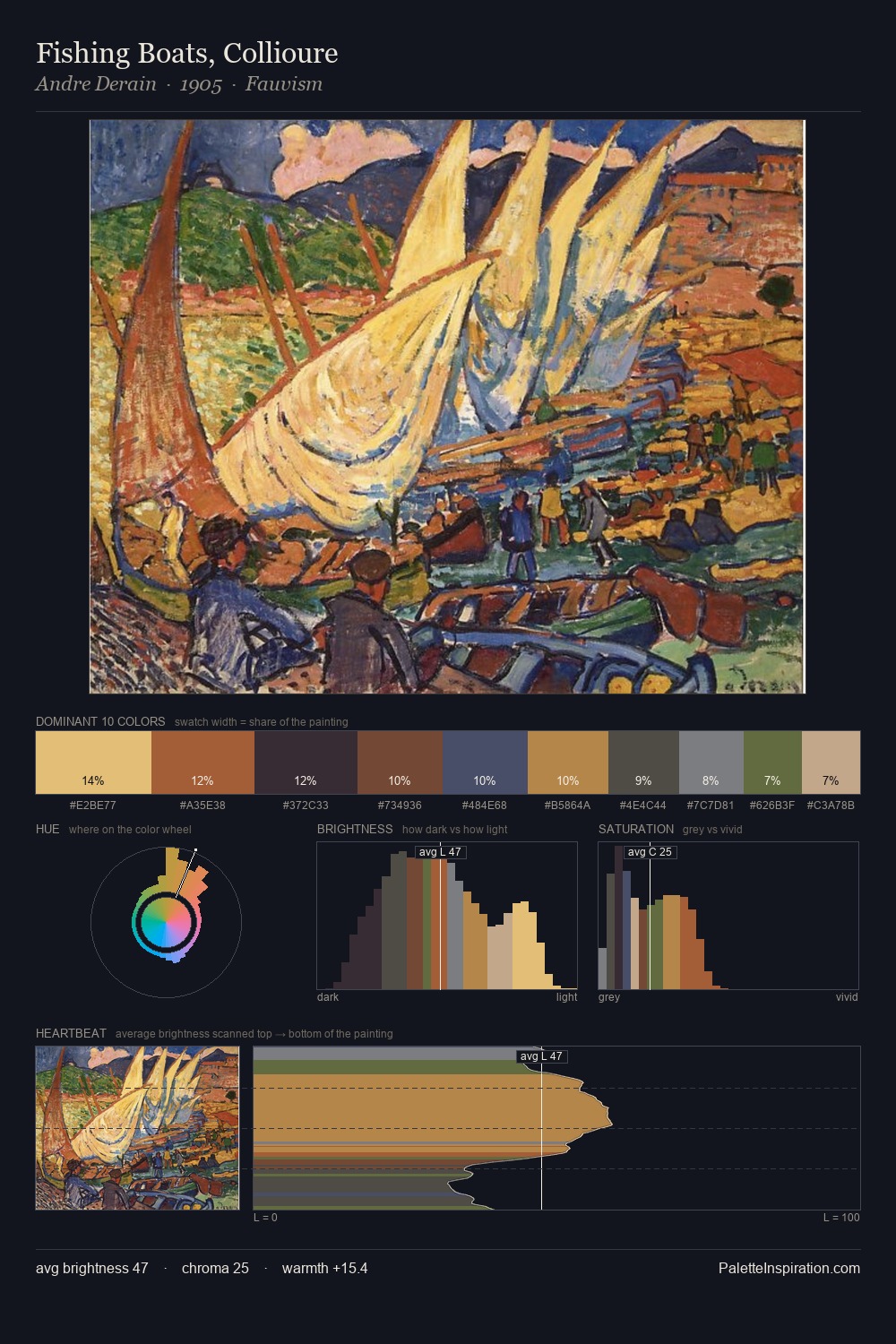Click the 'vivid' axis label under saturation
This screenshot has height=1344, width=896.
point(847,997)
